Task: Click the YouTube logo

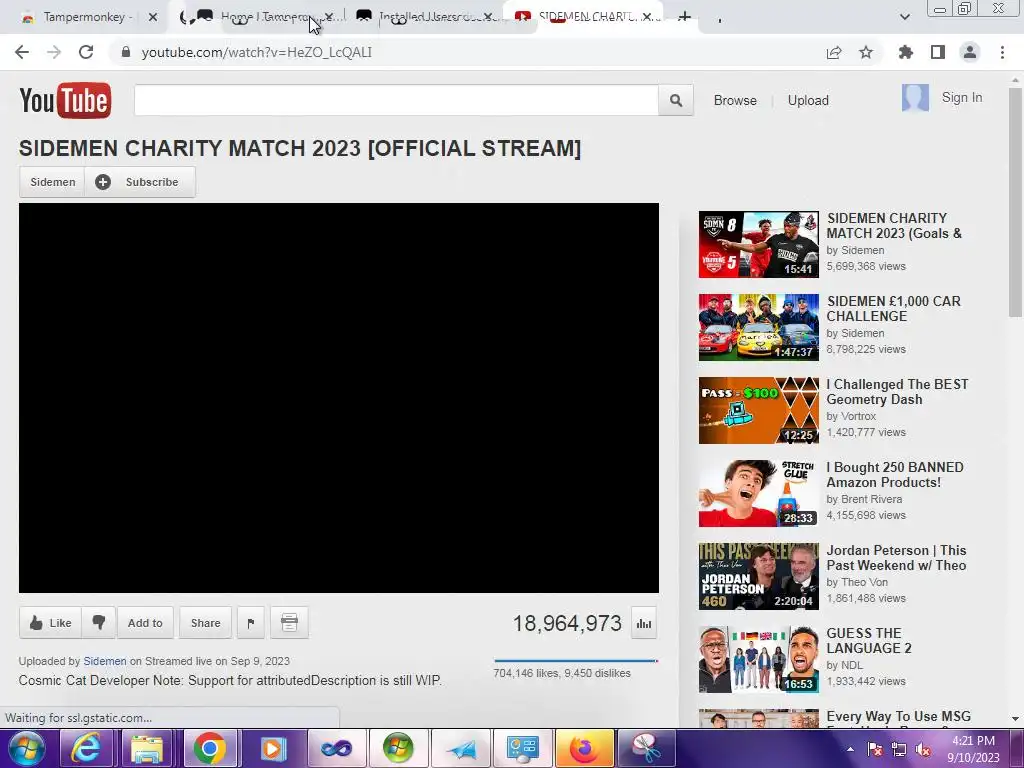Action: click(x=65, y=100)
